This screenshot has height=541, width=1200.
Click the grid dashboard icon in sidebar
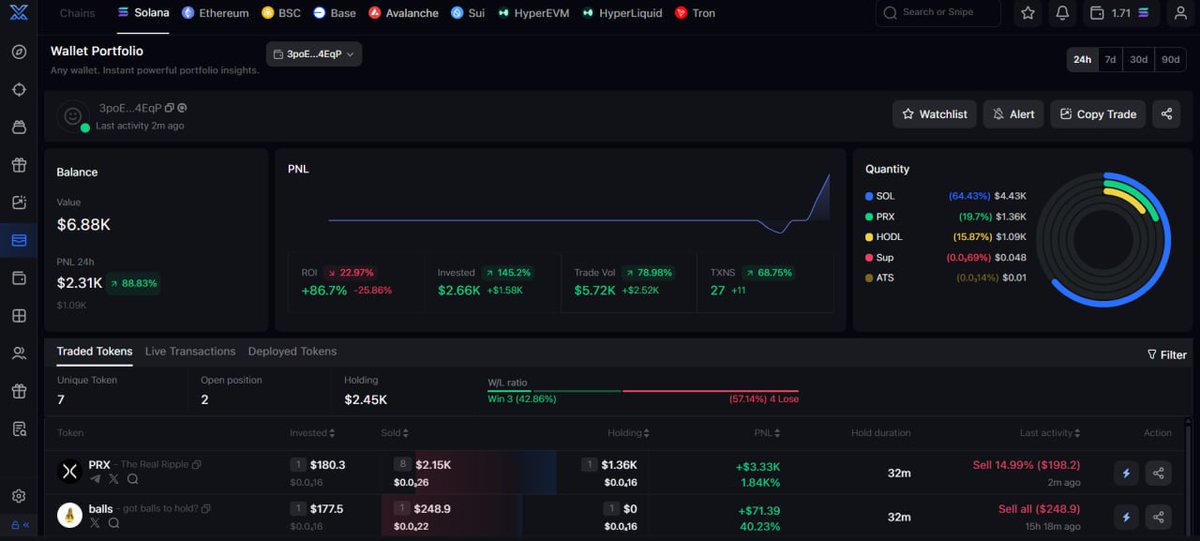pyautogui.click(x=19, y=316)
